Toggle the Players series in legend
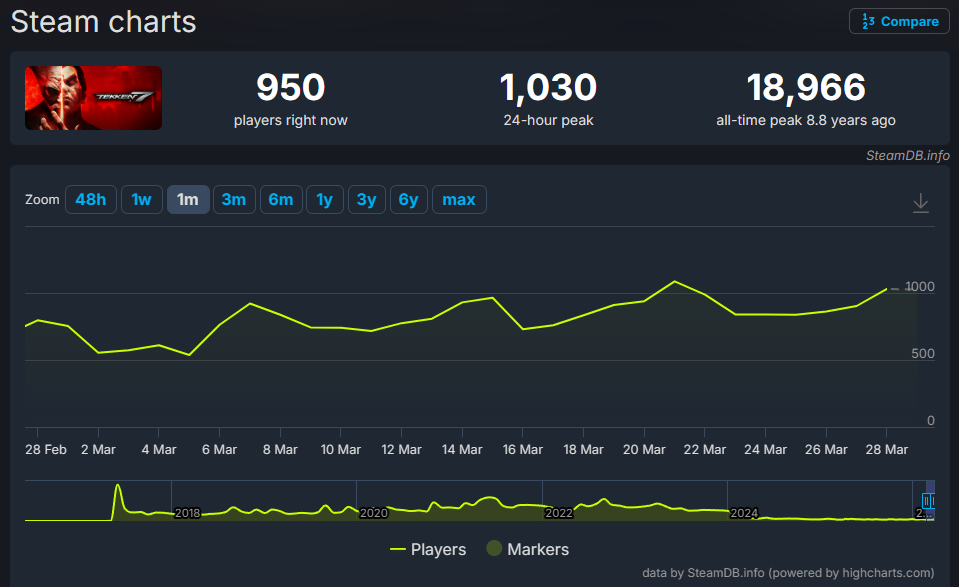The height and width of the screenshot is (587, 959). click(428, 549)
